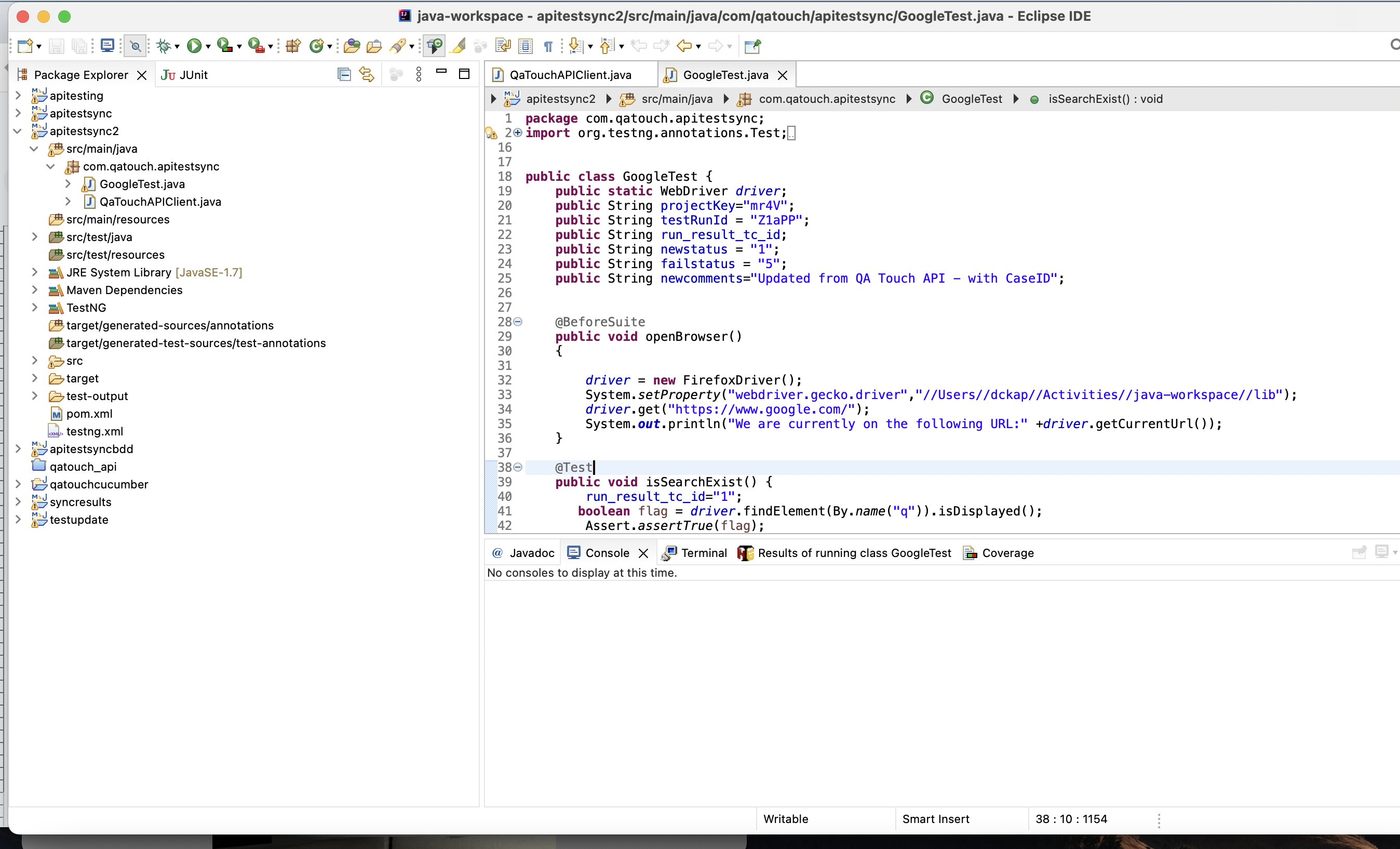Switch to QaTouchAPIClient.java editor tab

click(571, 75)
